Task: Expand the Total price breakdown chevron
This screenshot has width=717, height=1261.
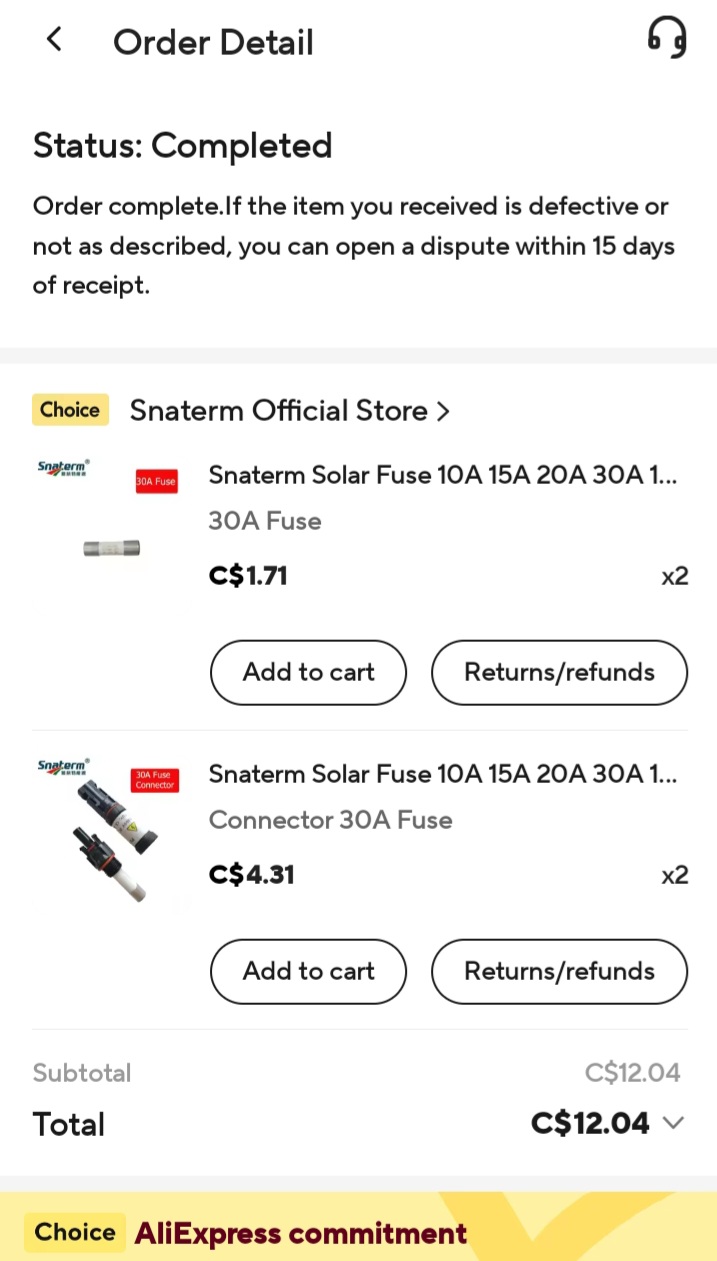Action: [x=674, y=1123]
